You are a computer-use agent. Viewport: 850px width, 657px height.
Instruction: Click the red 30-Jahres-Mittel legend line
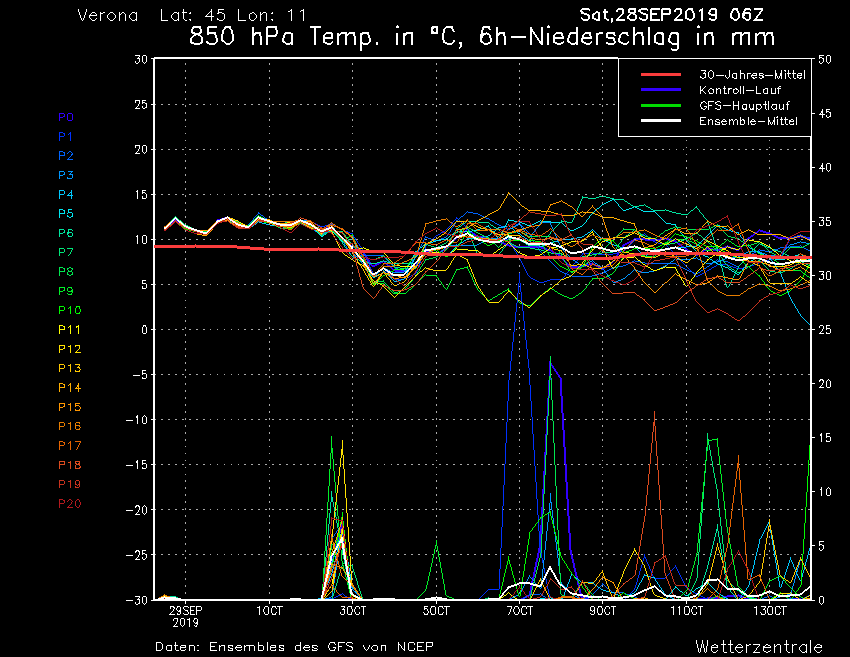[x=660, y=74]
